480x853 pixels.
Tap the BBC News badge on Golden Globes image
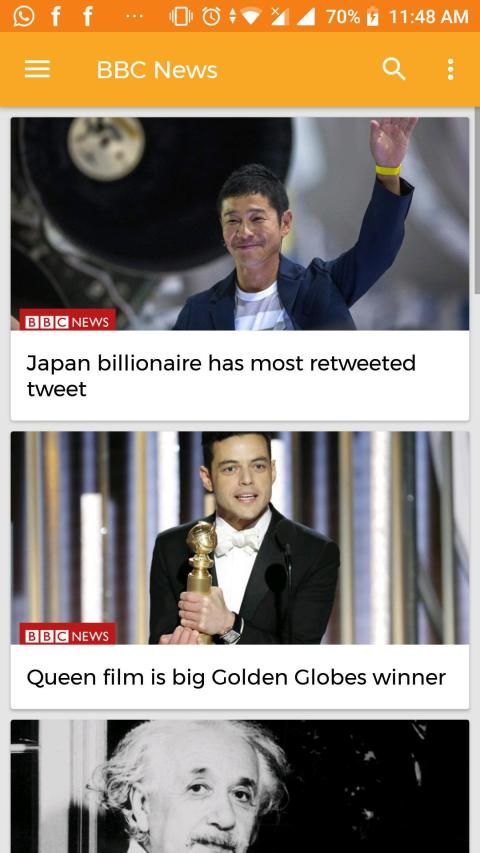pyautogui.click(x=67, y=634)
